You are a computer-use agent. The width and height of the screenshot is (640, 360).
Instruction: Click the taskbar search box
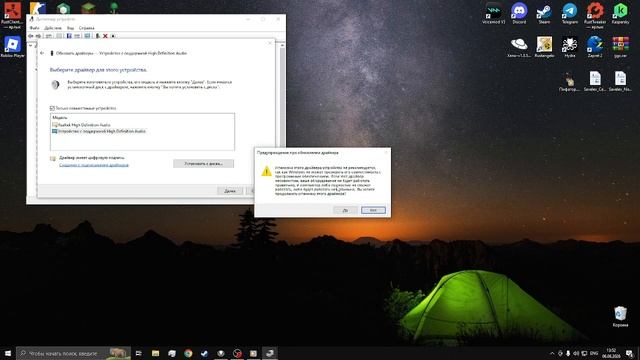73,353
